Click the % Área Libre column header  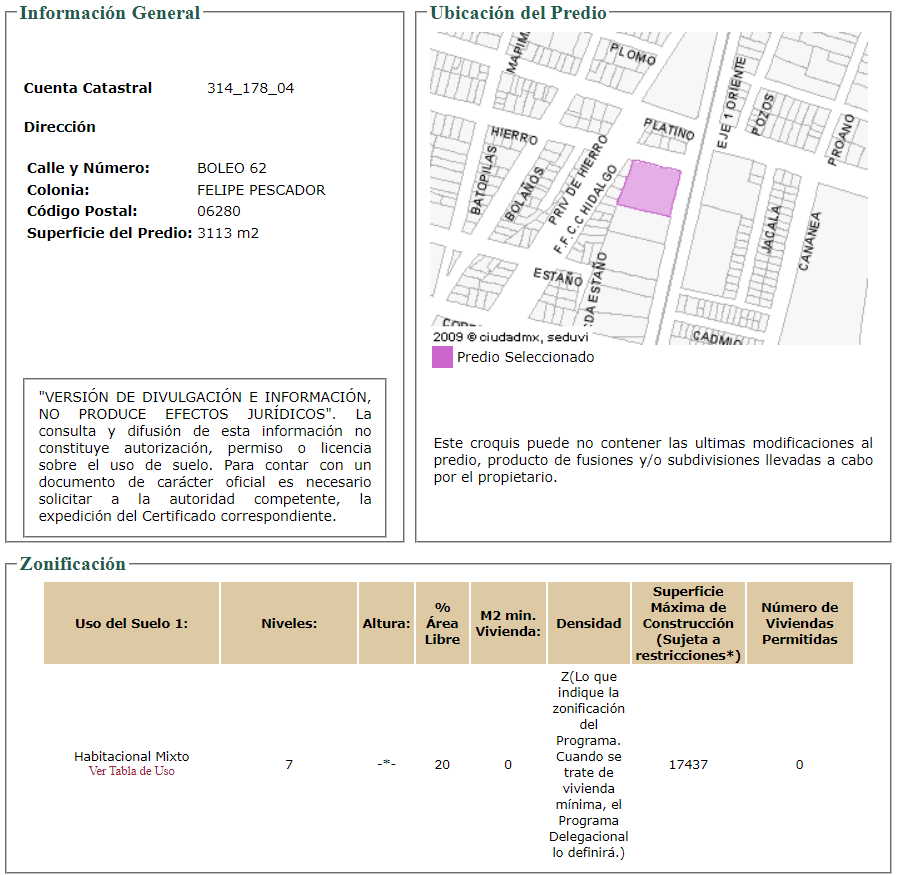[x=443, y=623]
